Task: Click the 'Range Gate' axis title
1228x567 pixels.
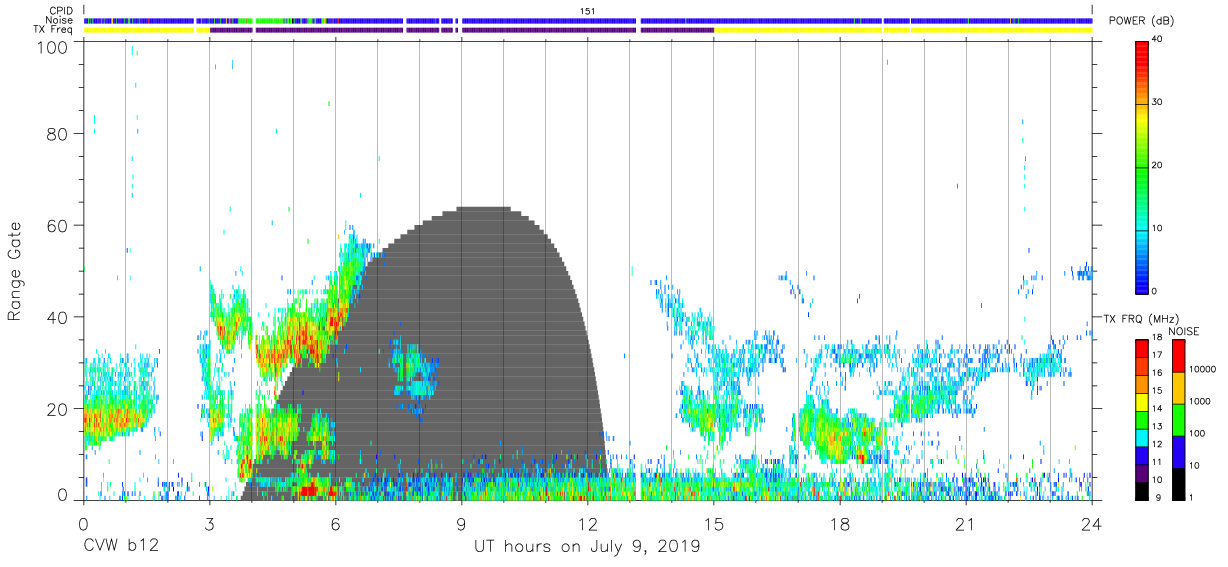Action: (x=15, y=272)
